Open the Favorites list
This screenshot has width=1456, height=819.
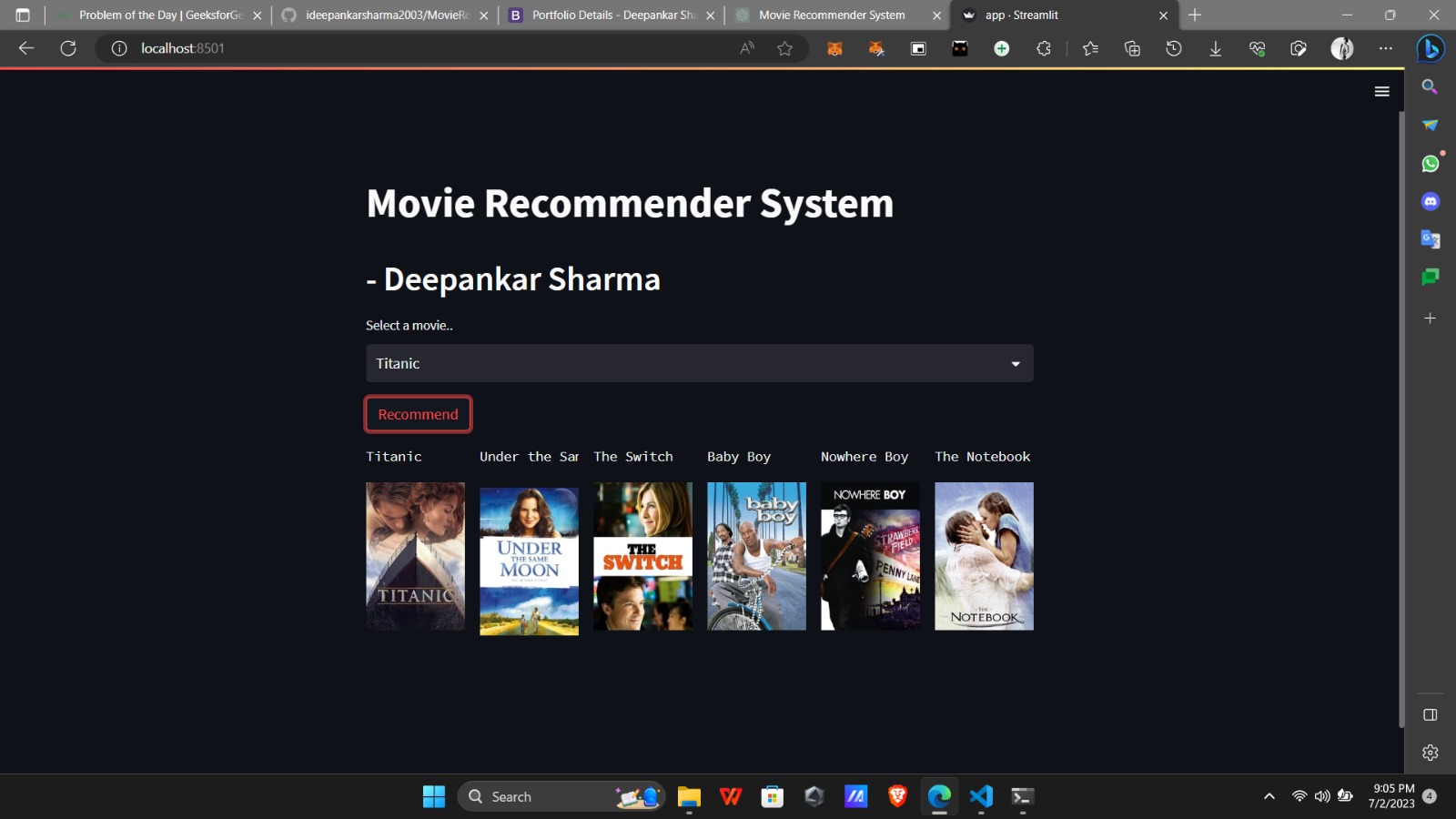pyautogui.click(x=1090, y=48)
